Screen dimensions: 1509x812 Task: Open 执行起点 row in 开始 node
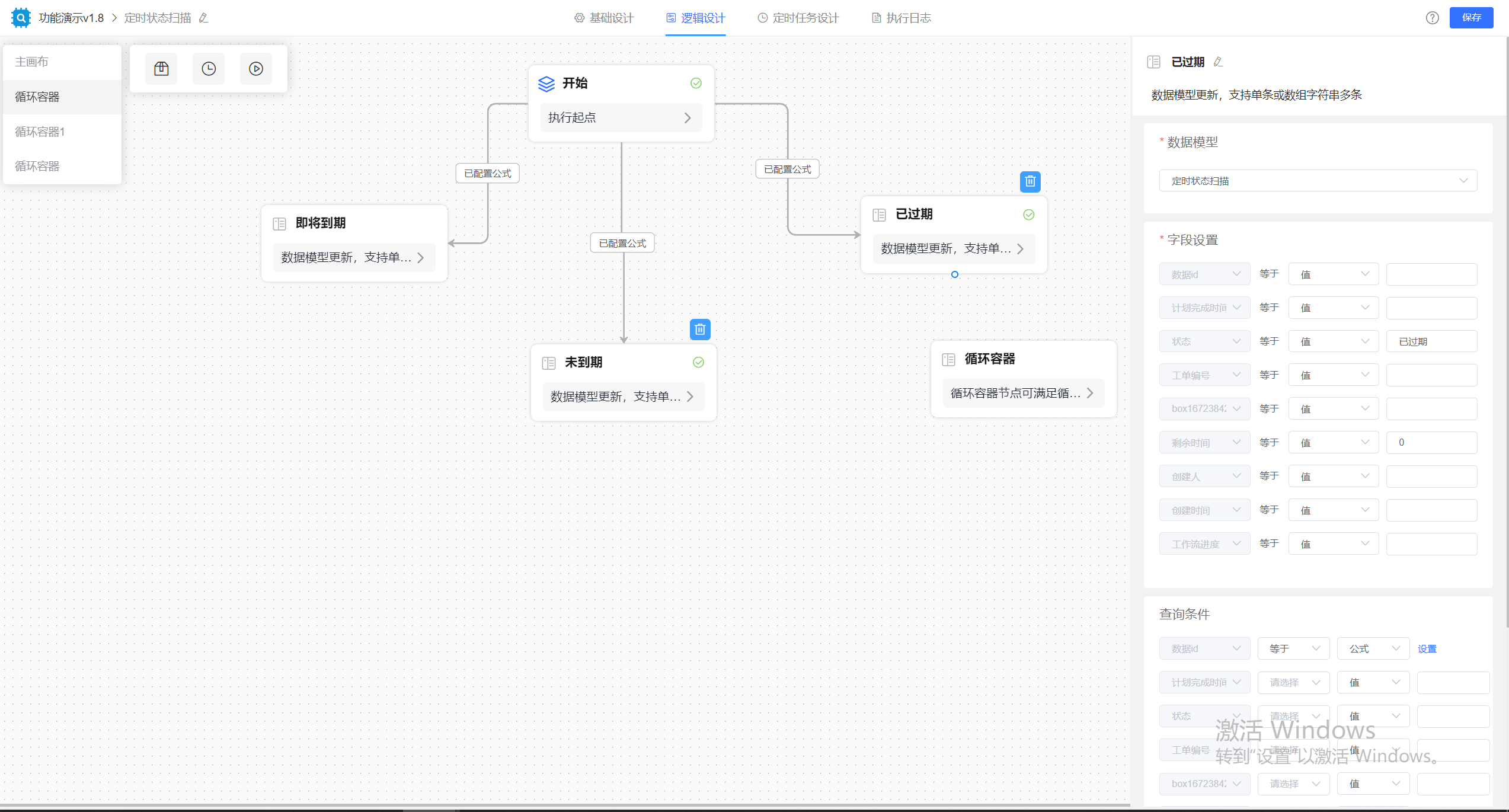point(621,118)
